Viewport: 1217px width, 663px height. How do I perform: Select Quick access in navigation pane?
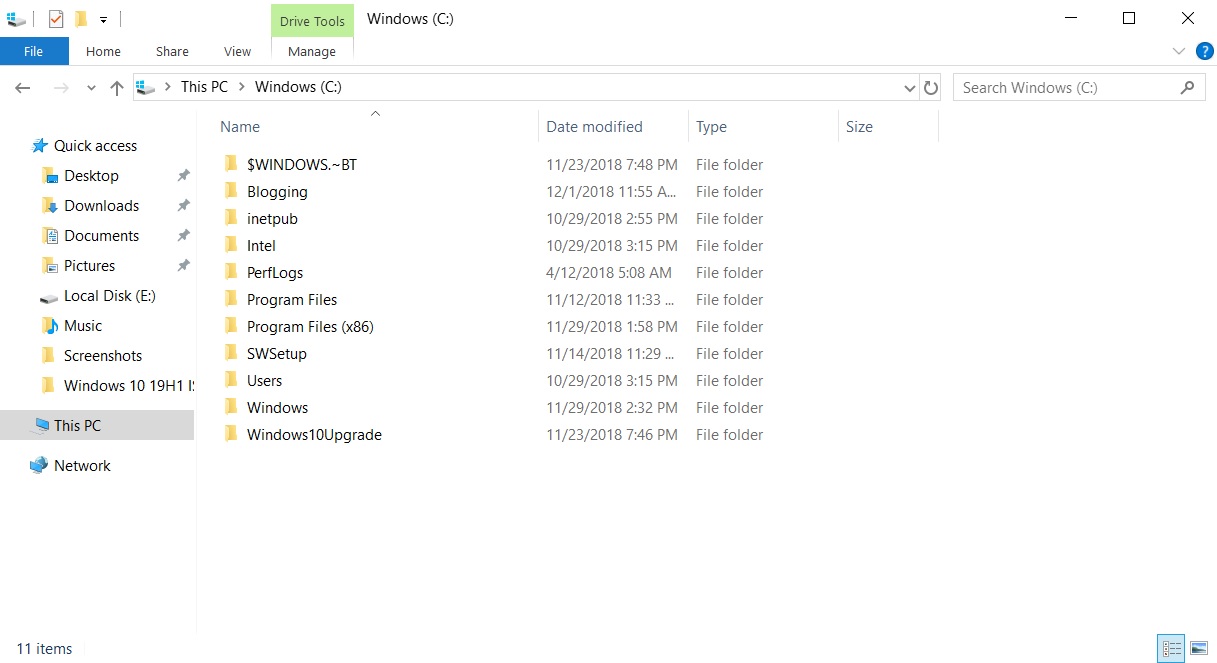pyautogui.click(x=95, y=145)
